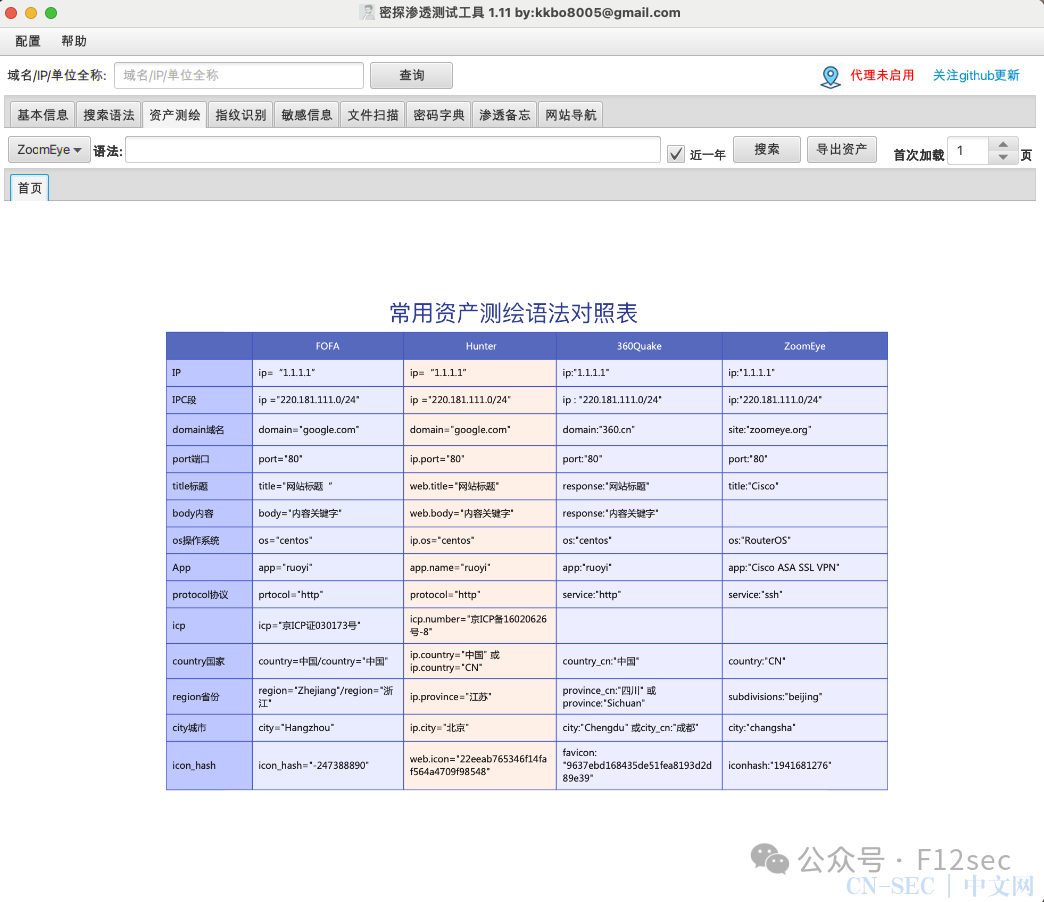Click the 首次加载 page number field
1044x902 pixels.
(968, 151)
